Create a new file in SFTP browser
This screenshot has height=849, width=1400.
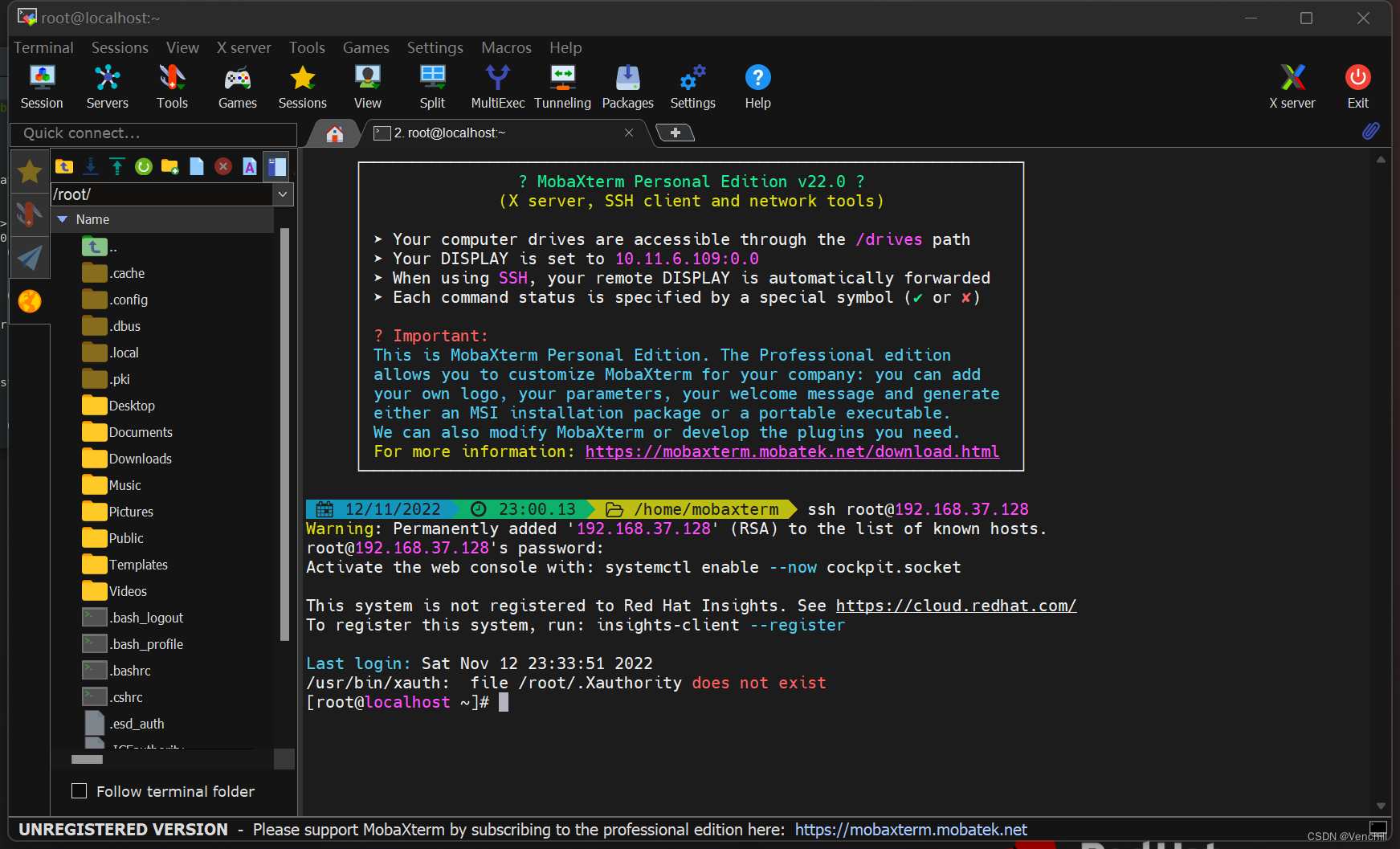coord(197,166)
